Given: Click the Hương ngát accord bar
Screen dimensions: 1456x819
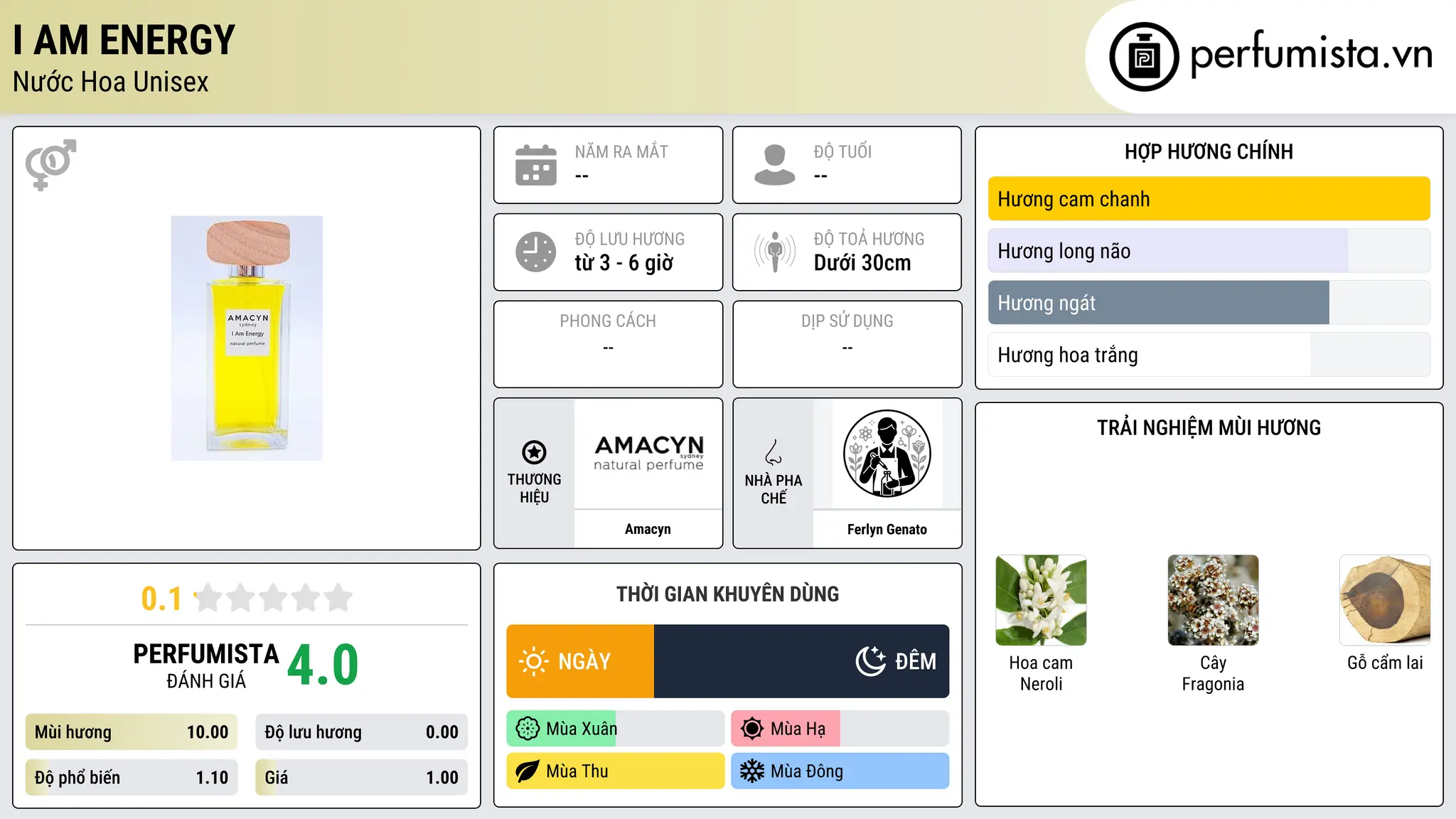Looking at the screenshot, I should tap(1209, 303).
